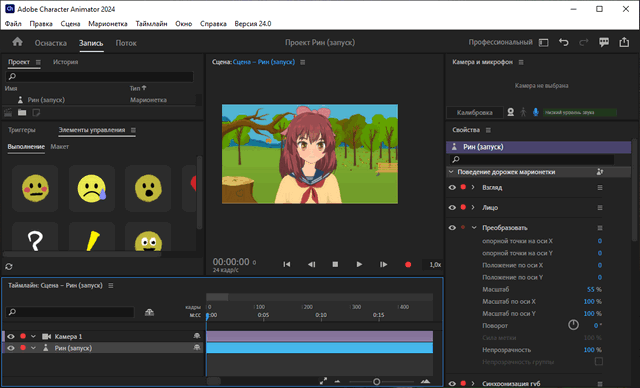The width and height of the screenshot is (640, 388).
Task: Open Профессиональный workspace dropdown
Action: 500,42
